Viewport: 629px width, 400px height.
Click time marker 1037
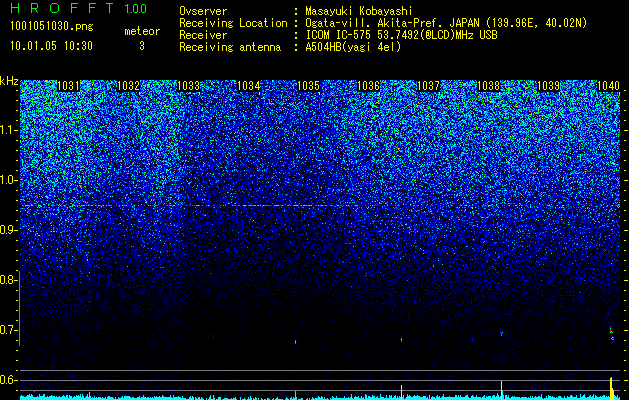pos(428,86)
